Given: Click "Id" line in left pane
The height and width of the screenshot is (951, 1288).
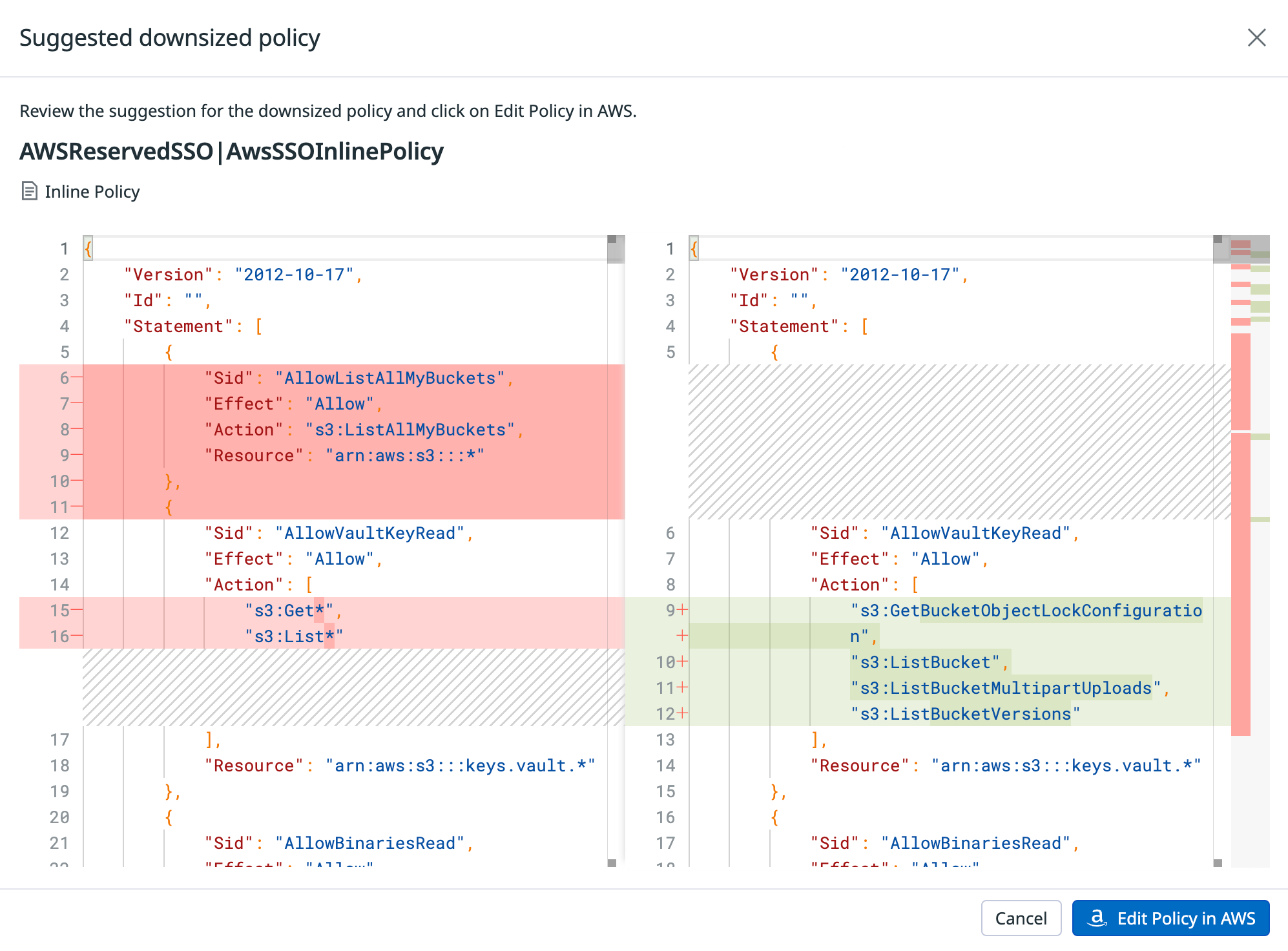Looking at the screenshot, I should pyautogui.click(x=168, y=300).
